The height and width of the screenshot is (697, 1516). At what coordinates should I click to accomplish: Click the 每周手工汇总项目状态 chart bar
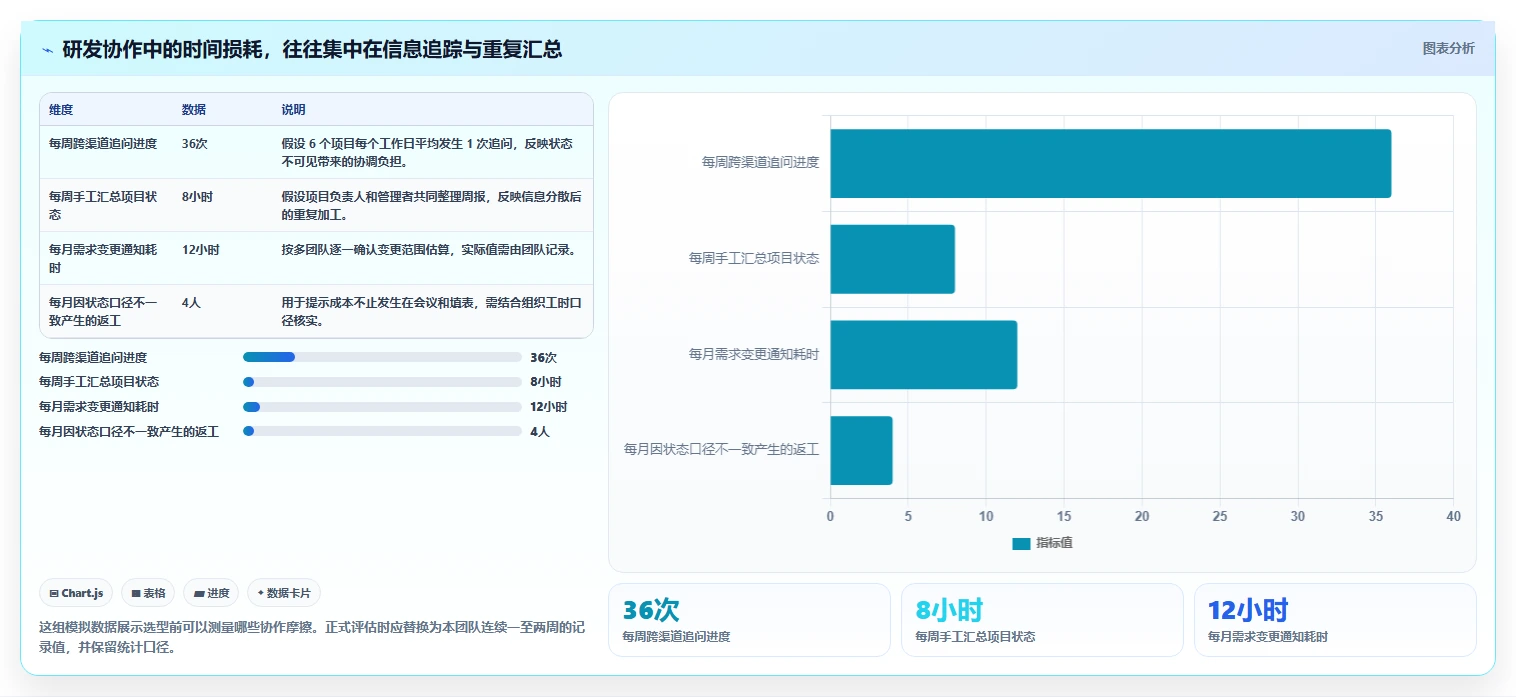pos(892,259)
